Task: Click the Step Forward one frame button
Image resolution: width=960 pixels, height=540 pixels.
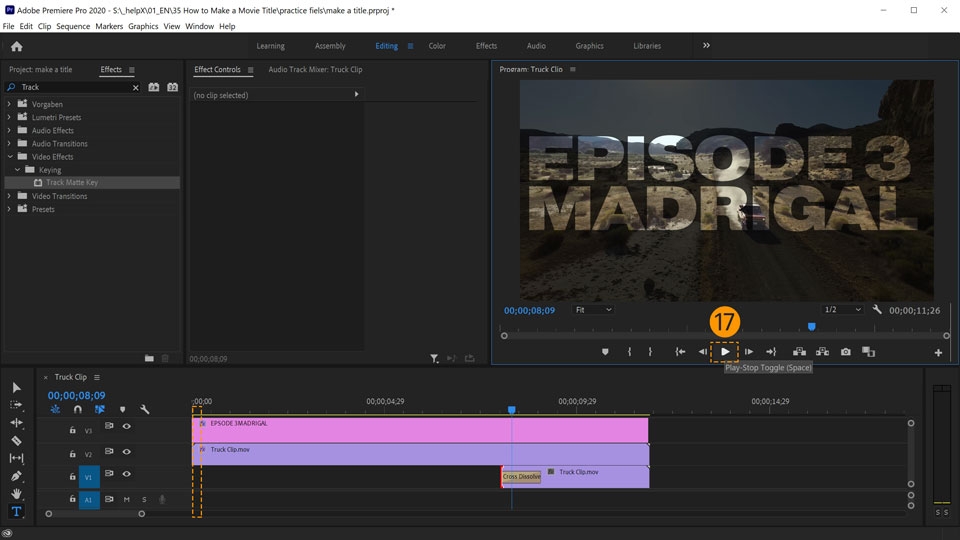Action: [x=748, y=352]
